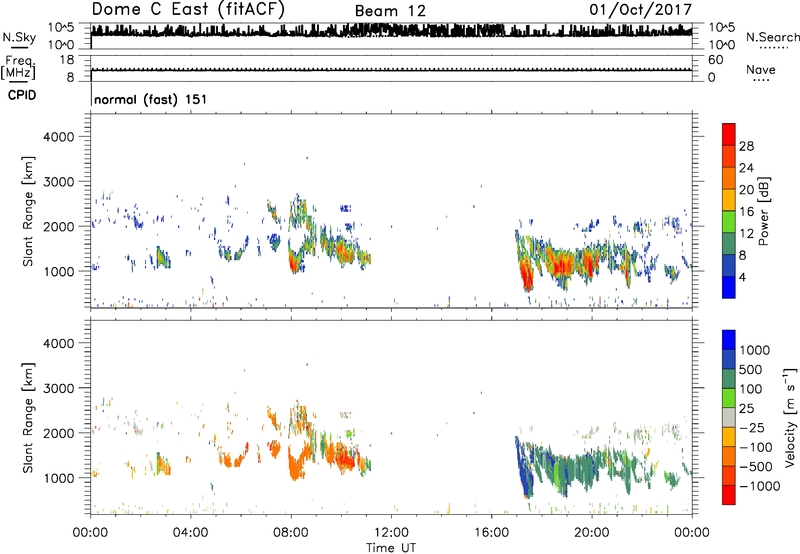The width and height of the screenshot is (800, 554).
Task: Click the "Dome C East (fitACF)" title
Action: point(188,9)
